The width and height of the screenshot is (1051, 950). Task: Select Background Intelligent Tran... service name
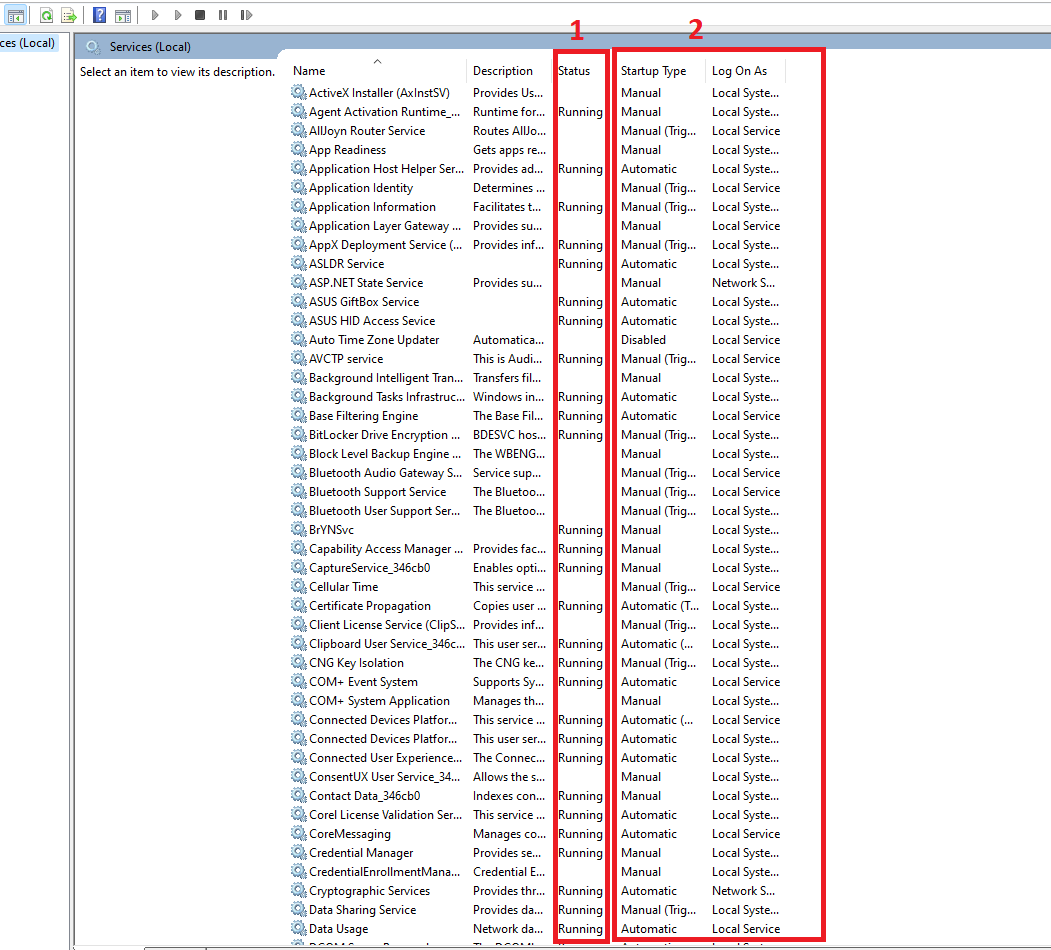pos(386,378)
